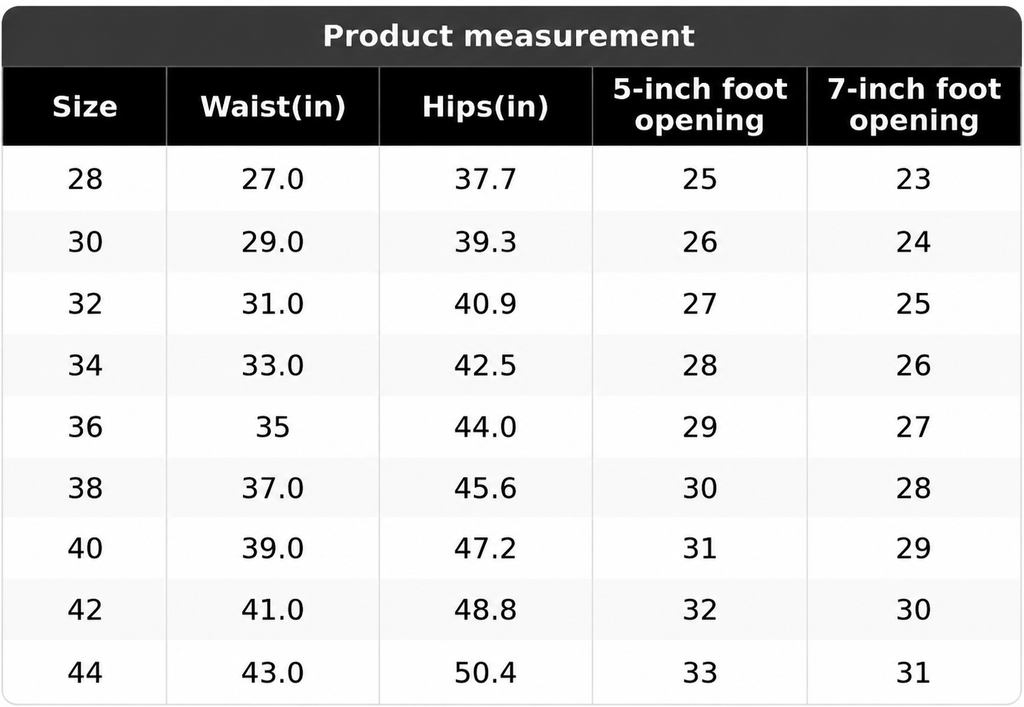1024x707 pixels.
Task: Click the hips value 50.4
Action: coord(485,672)
